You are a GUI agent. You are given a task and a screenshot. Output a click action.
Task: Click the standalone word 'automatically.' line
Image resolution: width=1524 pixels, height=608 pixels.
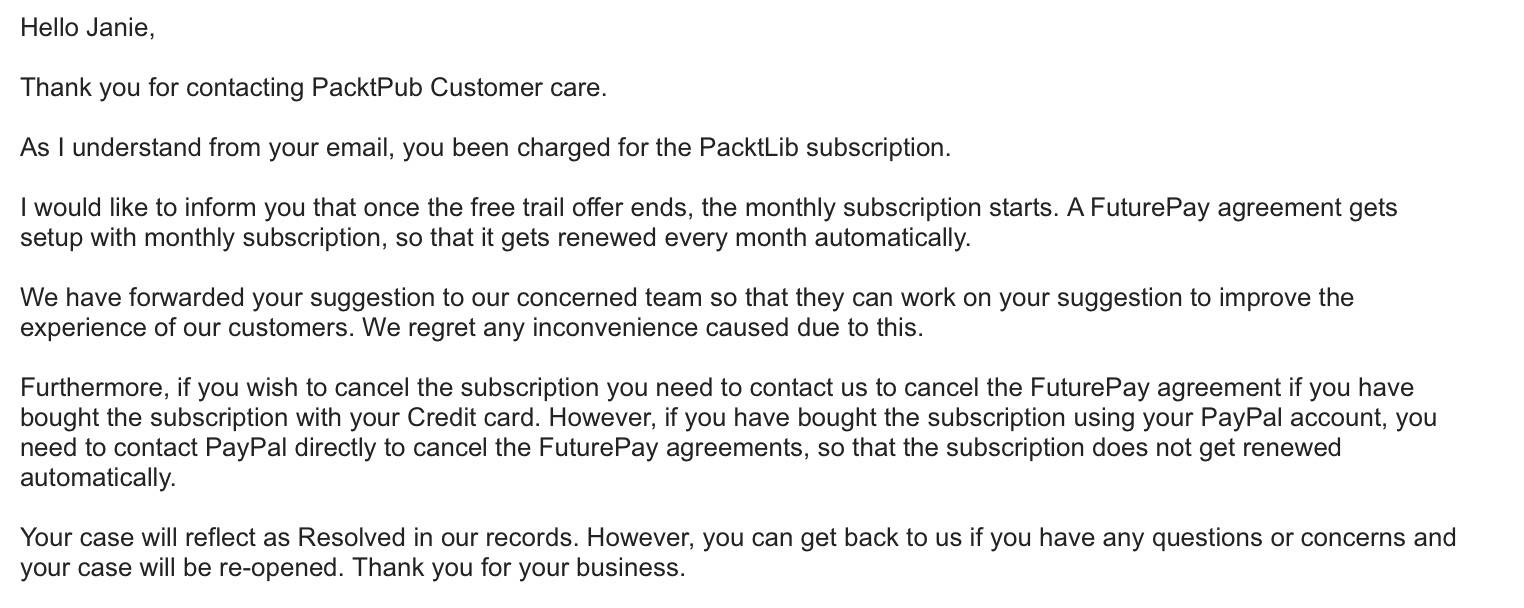[x=98, y=478]
